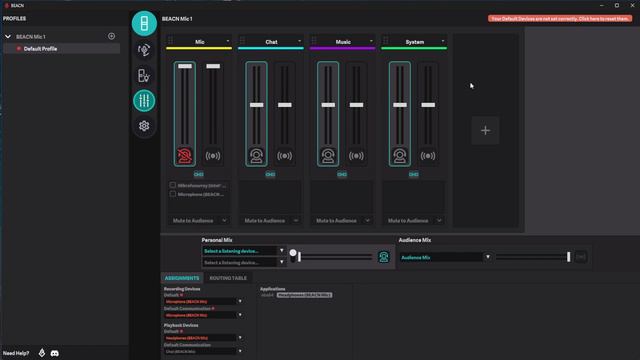Unmute the Mic channel personal headphone icon

pos(184,156)
